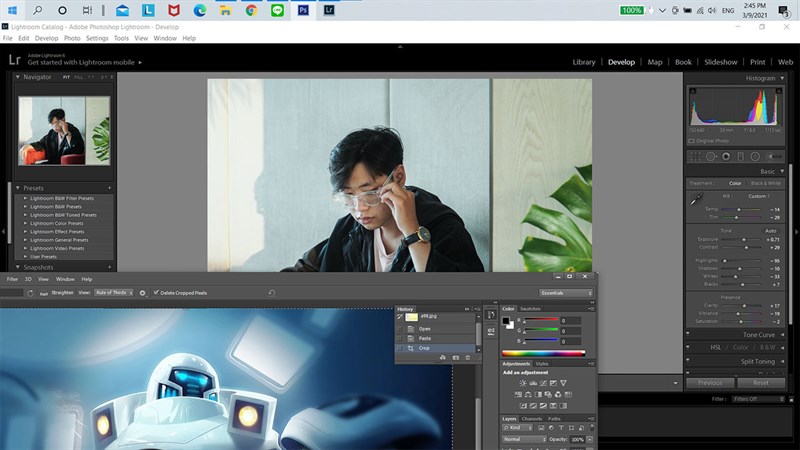The width and height of the screenshot is (800, 450).
Task: Add Exposure adjustment in Photoshop
Action: [553, 383]
